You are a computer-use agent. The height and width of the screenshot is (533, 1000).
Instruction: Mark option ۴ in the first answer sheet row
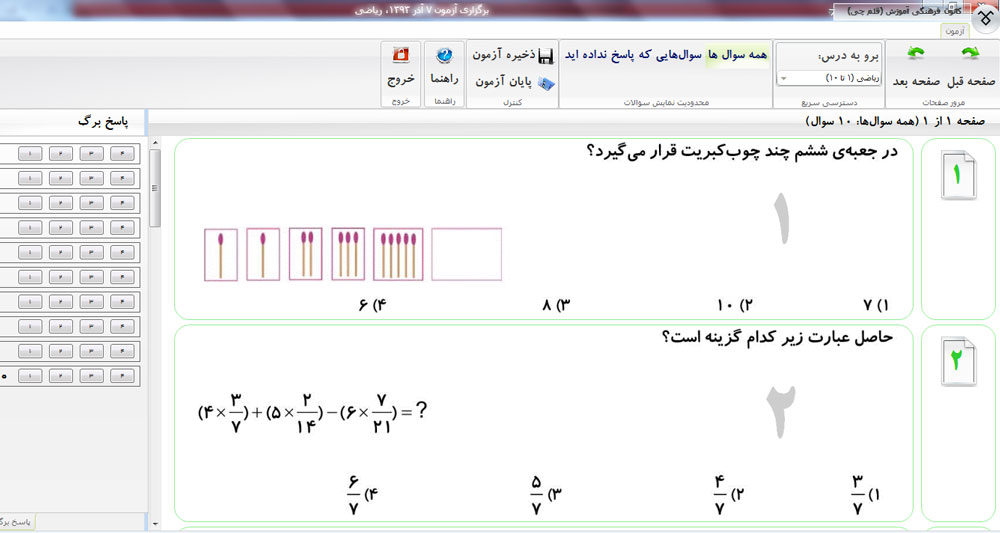[x=122, y=154]
